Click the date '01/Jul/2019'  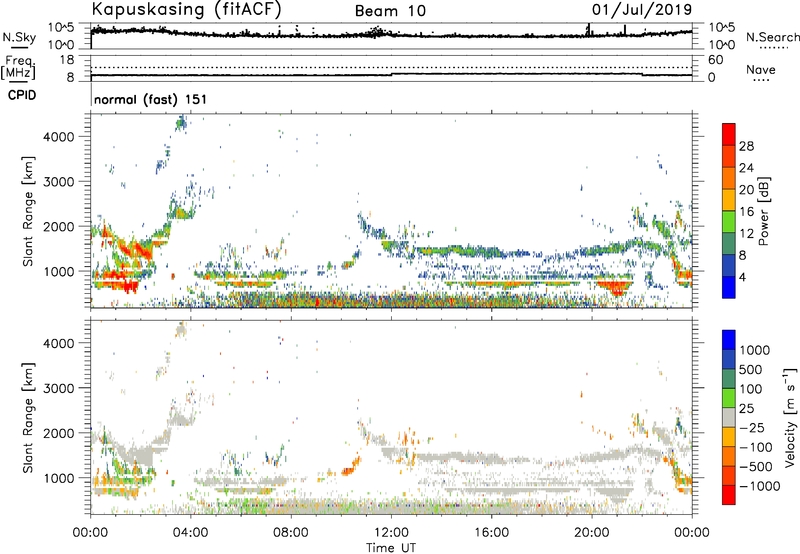(642, 9)
